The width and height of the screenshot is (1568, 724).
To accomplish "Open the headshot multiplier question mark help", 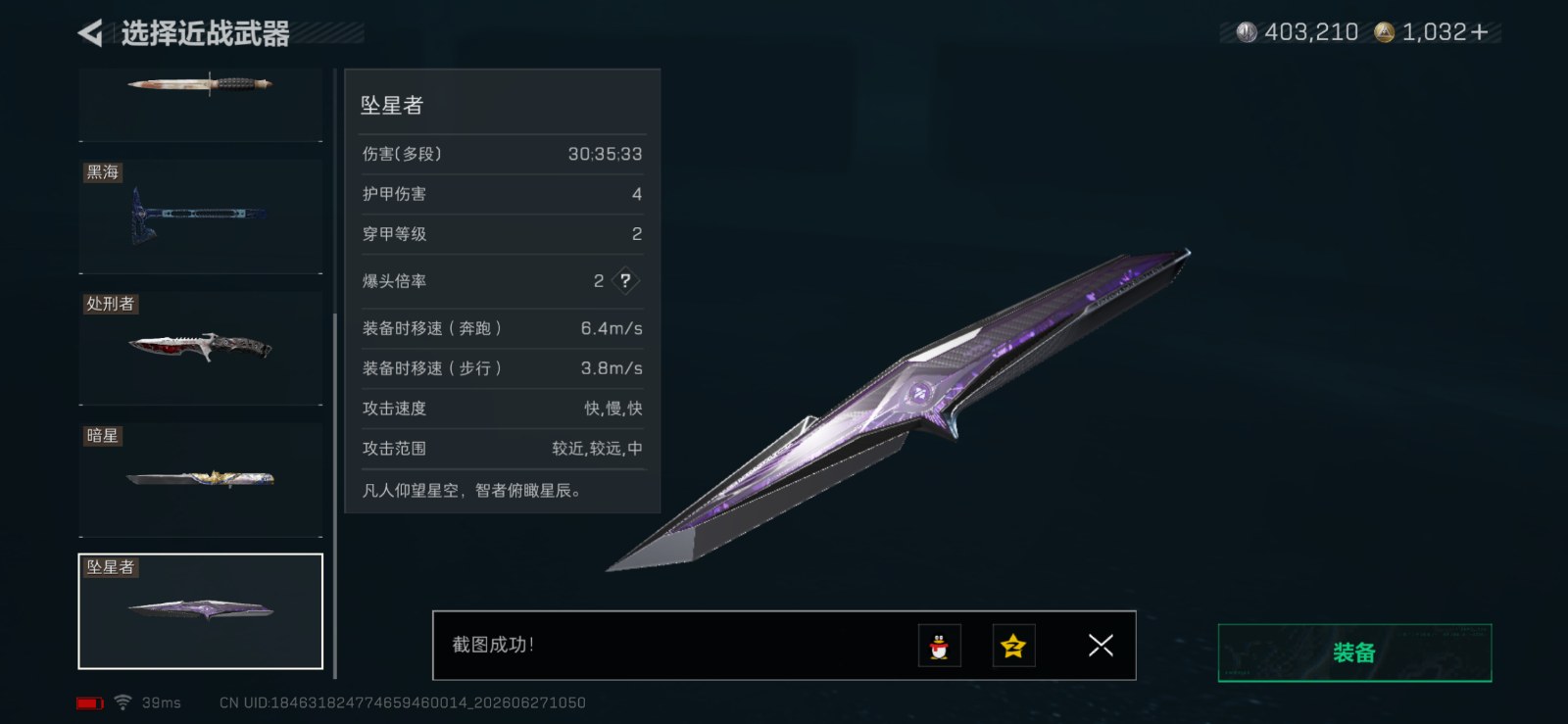I will (625, 281).
